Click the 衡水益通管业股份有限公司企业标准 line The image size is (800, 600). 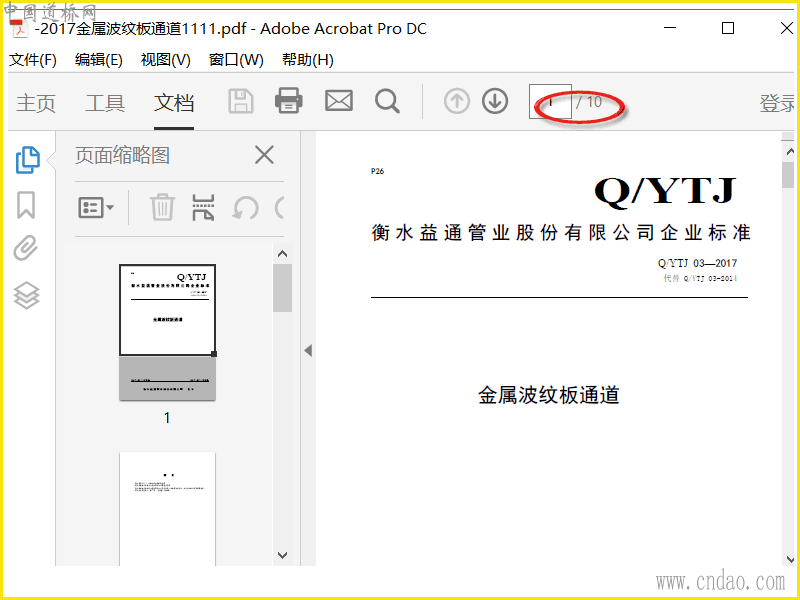tap(561, 233)
